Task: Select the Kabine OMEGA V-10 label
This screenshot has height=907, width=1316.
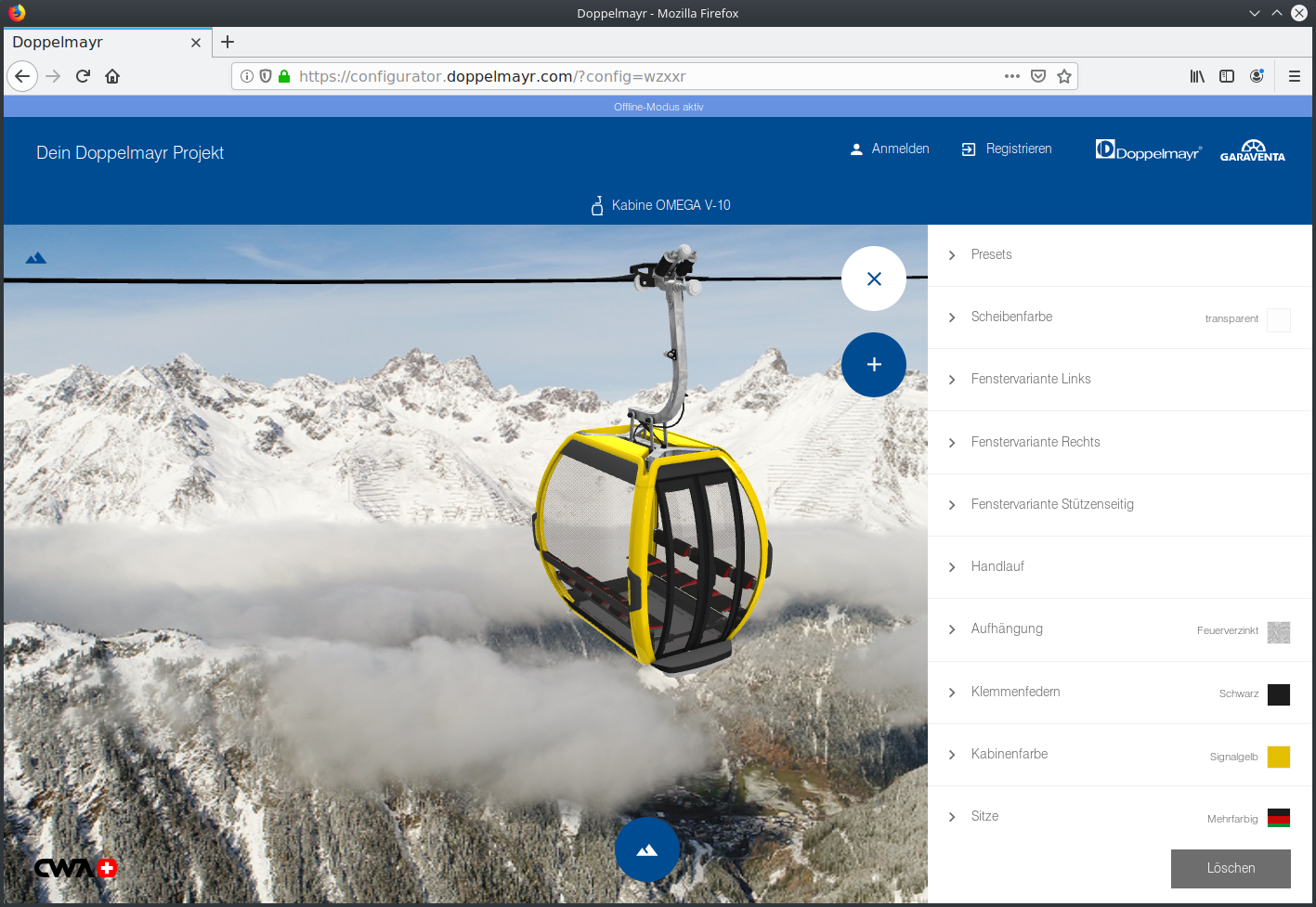Action: [x=671, y=205]
